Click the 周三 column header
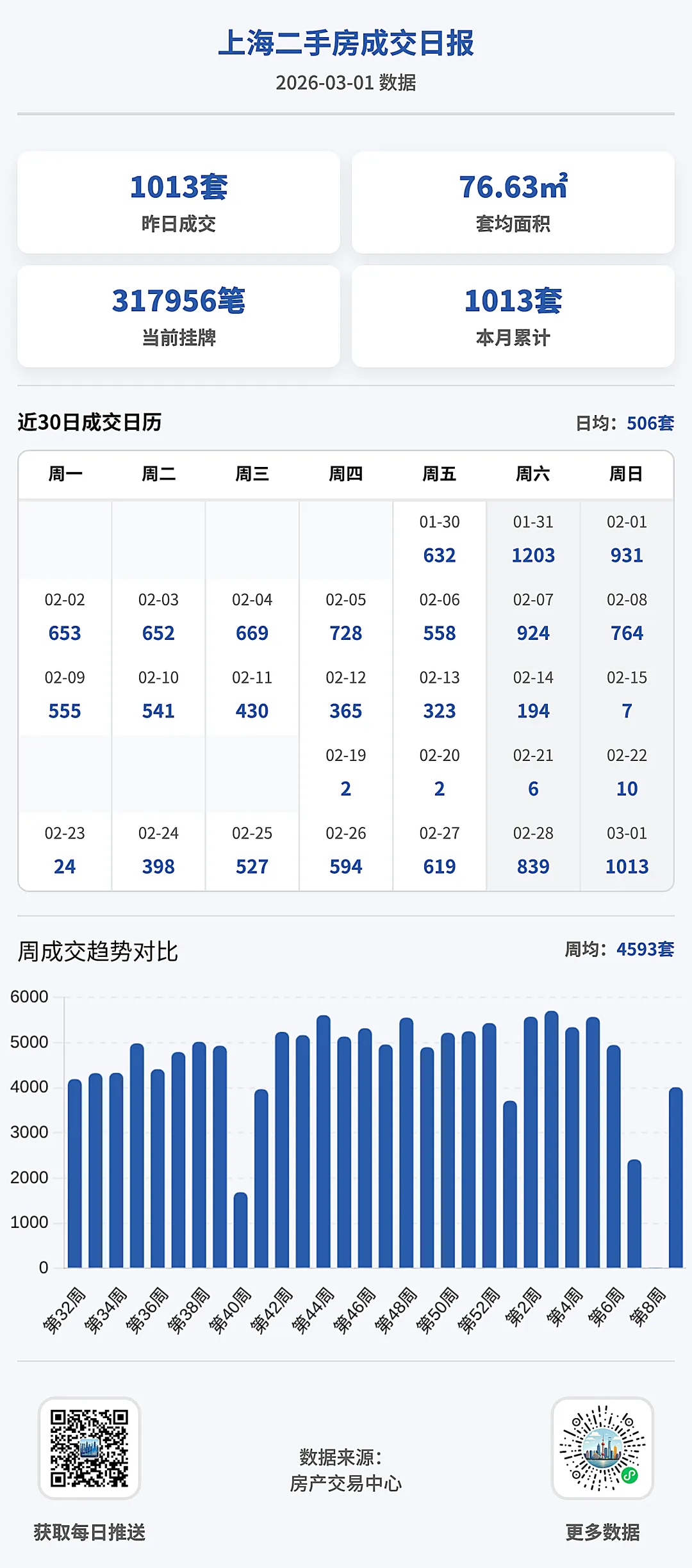Screen dimensions: 692x1568 (x=252, y=474)
